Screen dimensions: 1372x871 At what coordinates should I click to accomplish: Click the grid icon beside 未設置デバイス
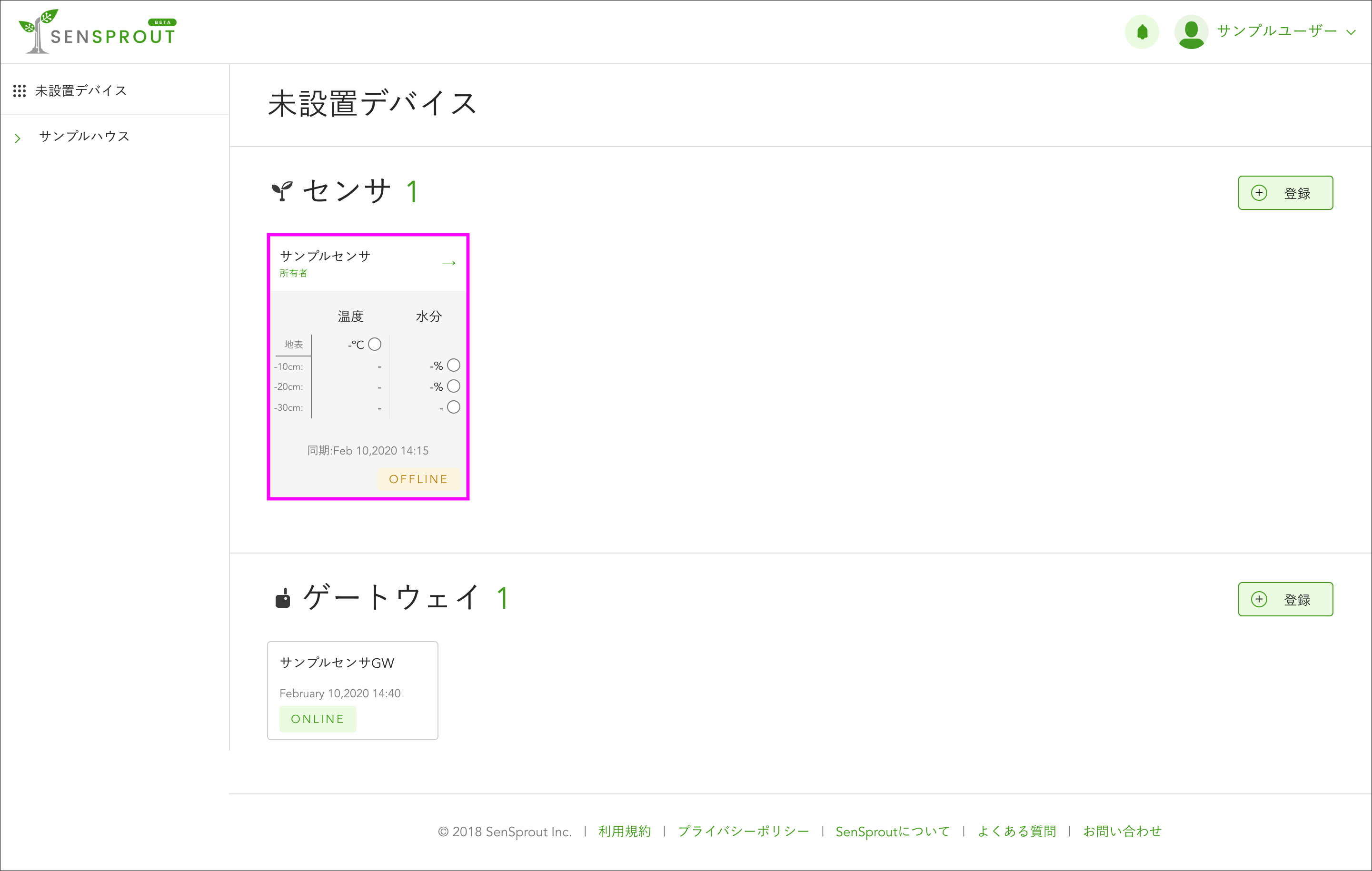pos(20,90)
